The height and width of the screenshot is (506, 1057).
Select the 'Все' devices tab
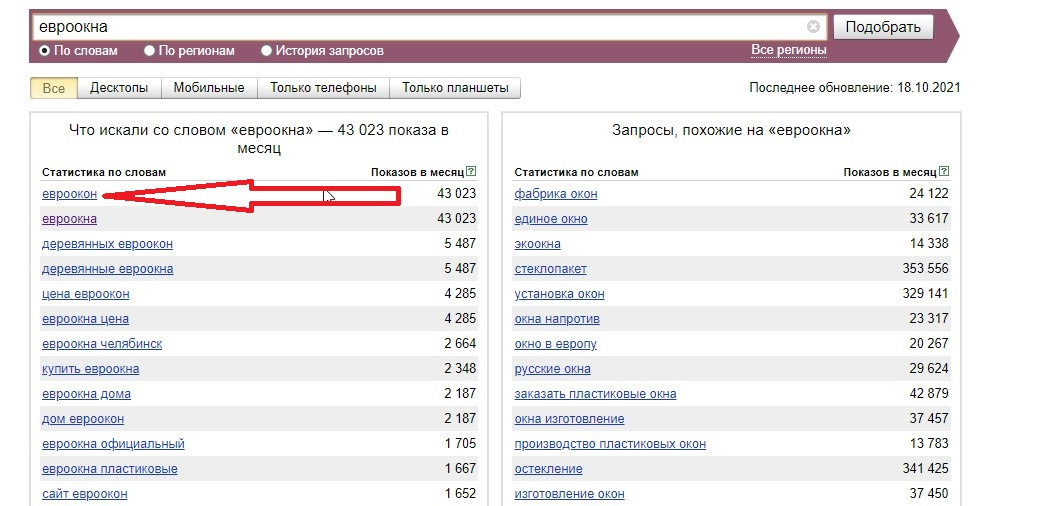tap(54, 88)
